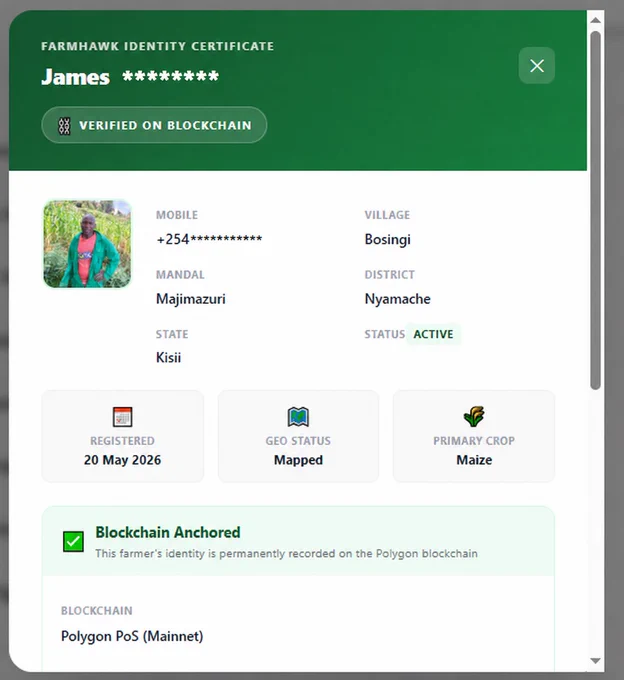The width and height of the screenshot is (624, 680).
Task: Click the Mapped geo status value
Action: pos(298,460)
